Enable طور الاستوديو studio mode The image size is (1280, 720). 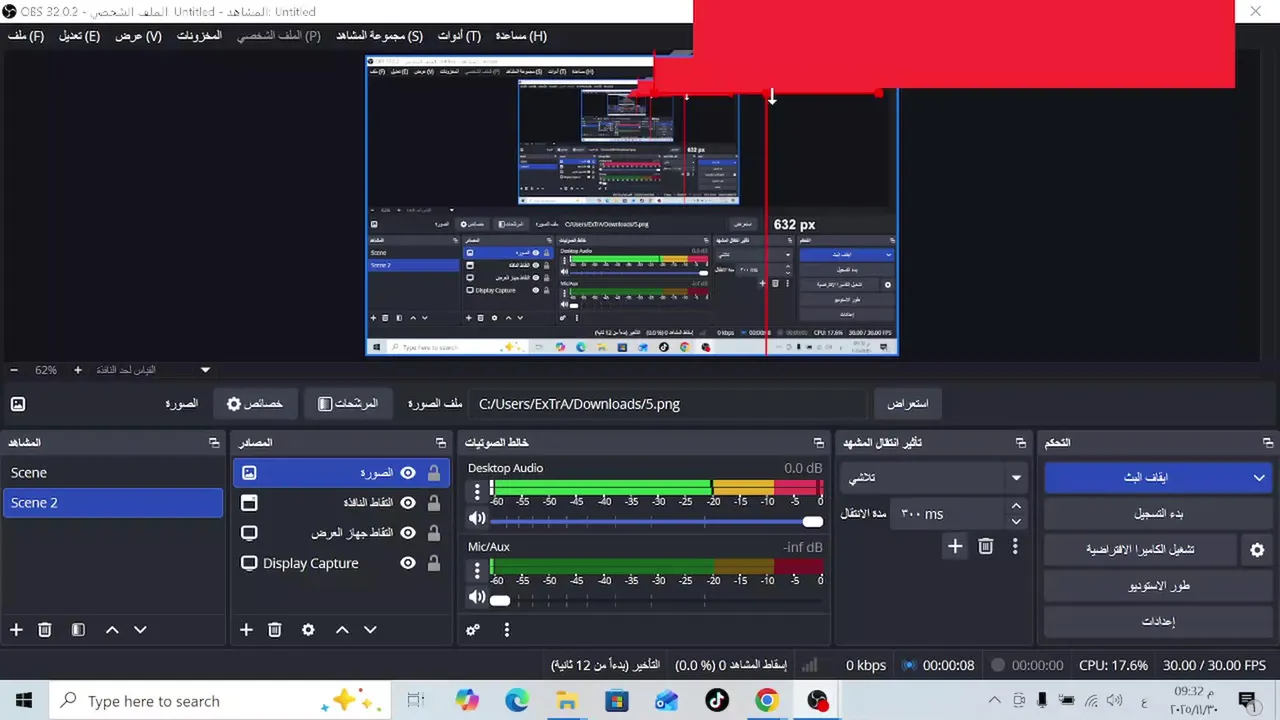coord(1158,586)
